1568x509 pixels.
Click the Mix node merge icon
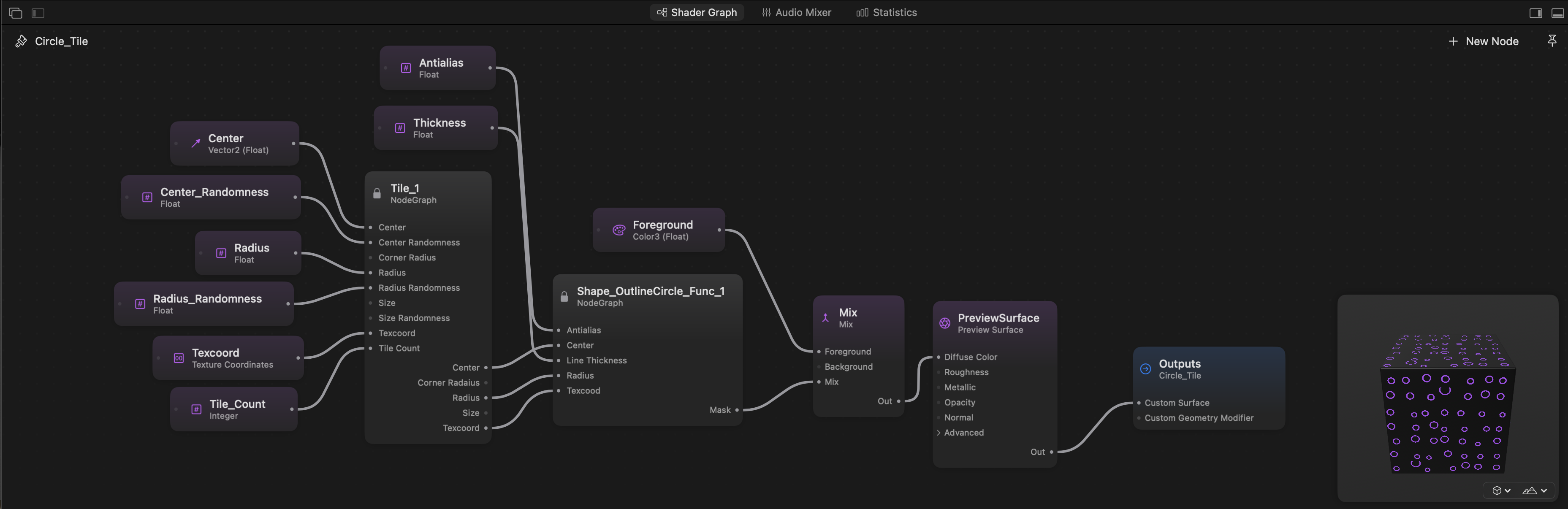825,318
